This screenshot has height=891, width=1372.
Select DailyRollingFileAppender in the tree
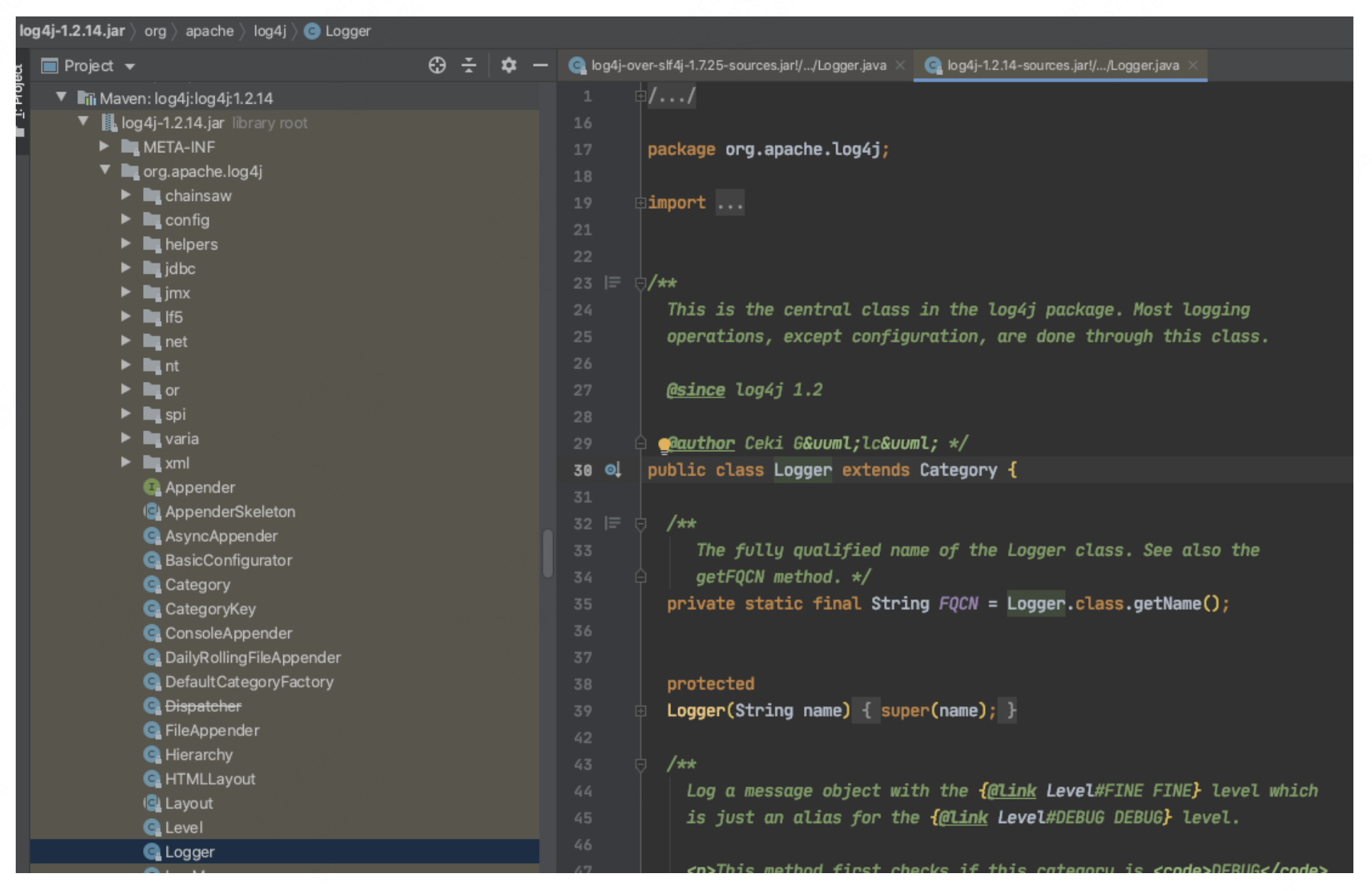point(253,657)
